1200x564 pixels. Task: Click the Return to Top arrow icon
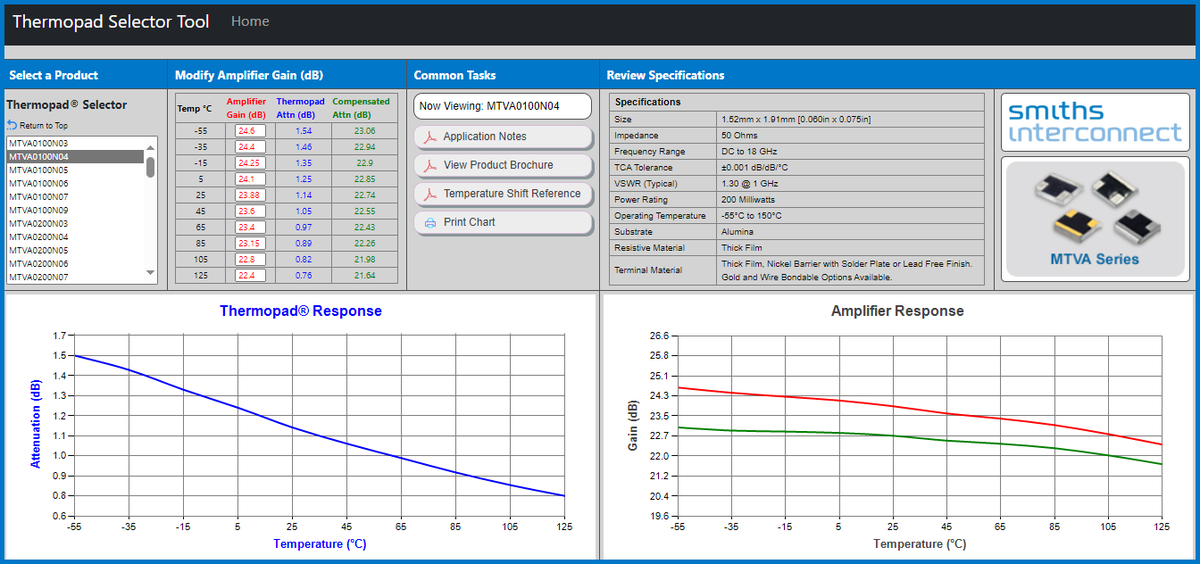tap(12, 125)
